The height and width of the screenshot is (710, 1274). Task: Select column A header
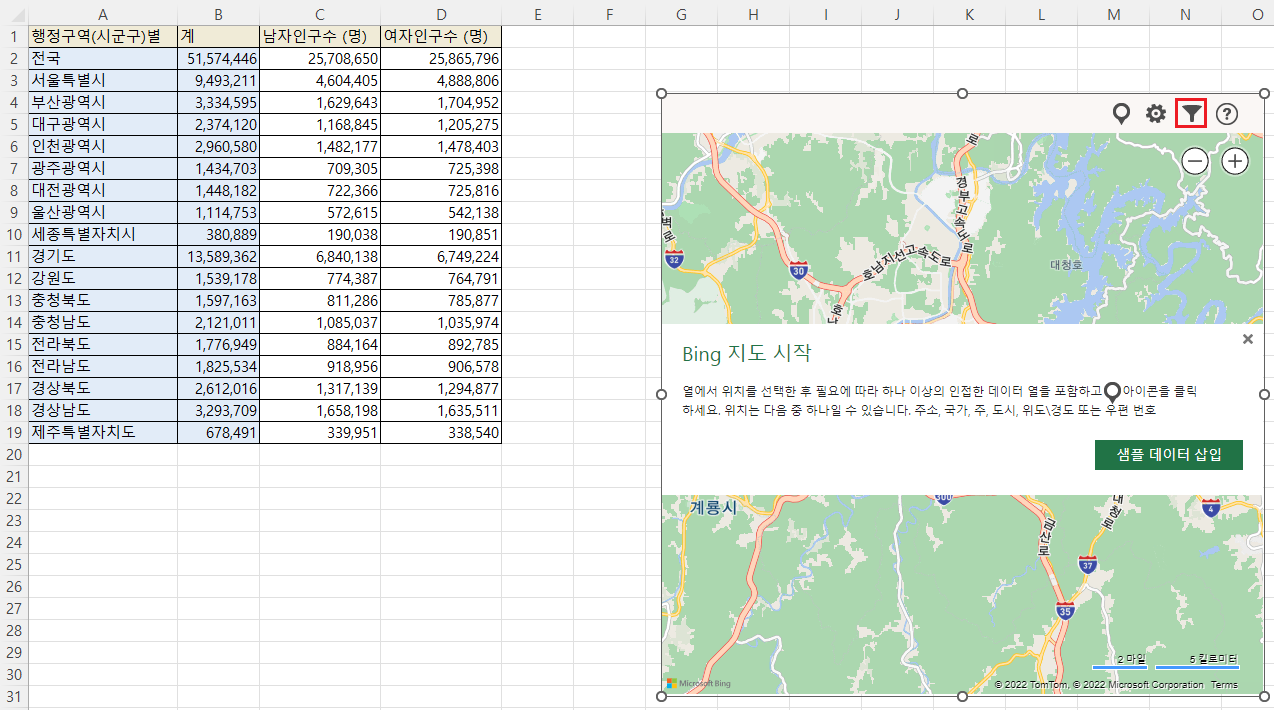(103, 15)
